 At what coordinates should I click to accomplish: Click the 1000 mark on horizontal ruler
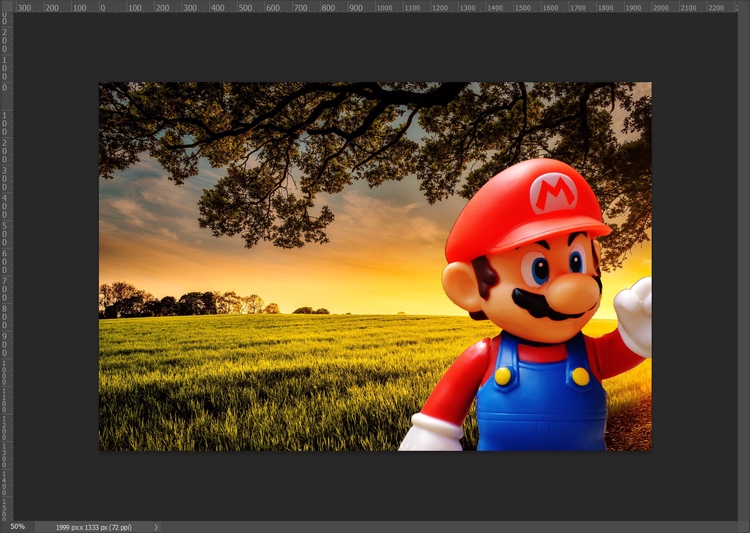pos(384,8)
